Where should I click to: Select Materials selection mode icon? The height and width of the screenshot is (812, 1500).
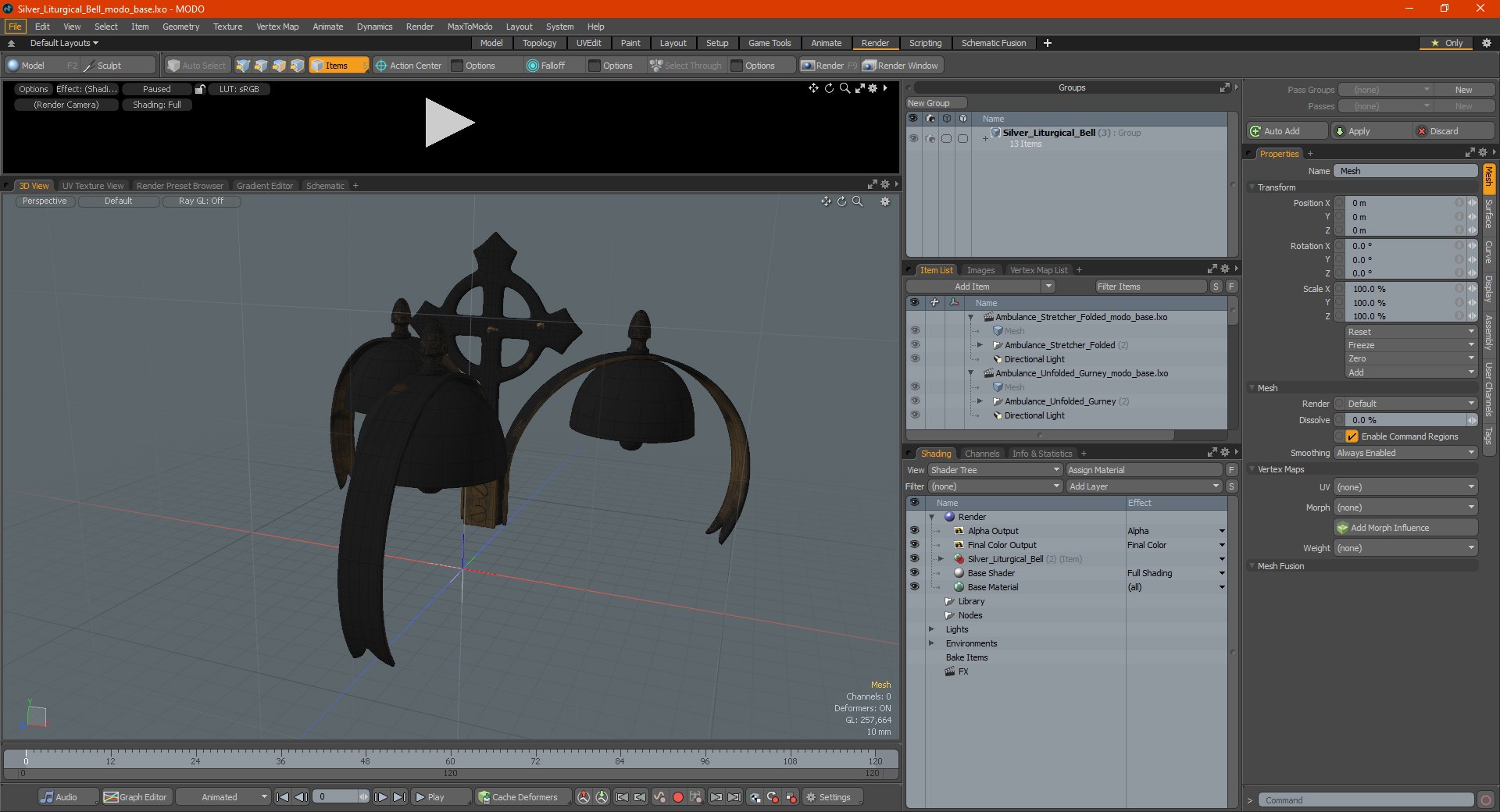pos(297,66)
